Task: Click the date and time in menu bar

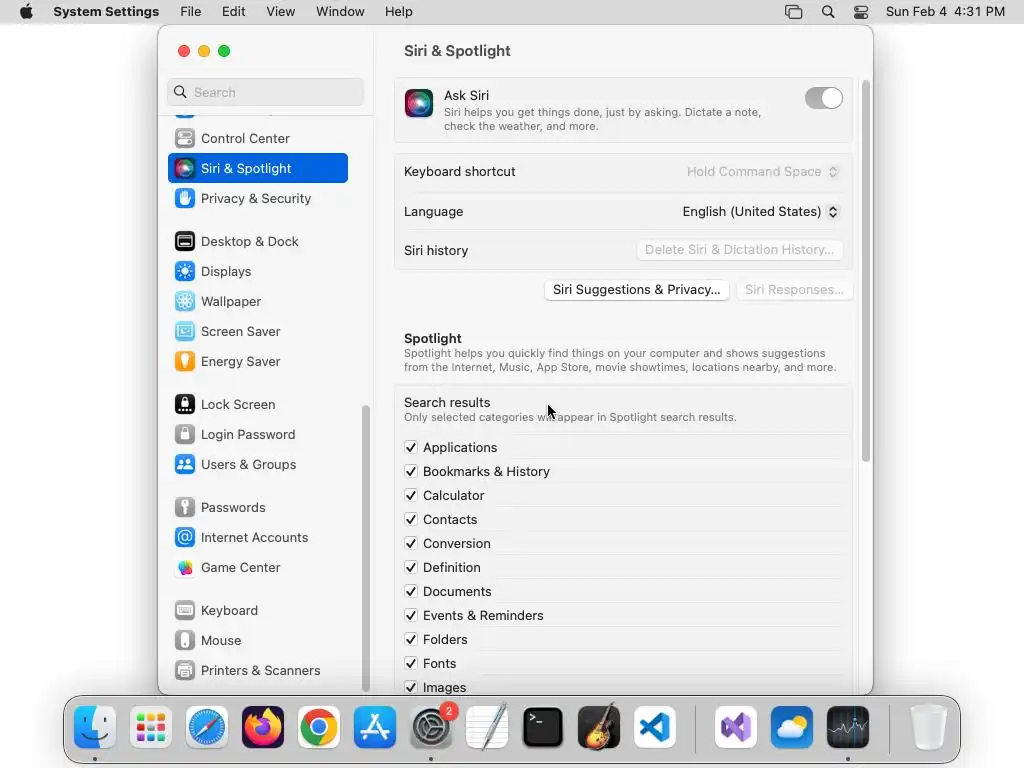Action: pos(945,12)
